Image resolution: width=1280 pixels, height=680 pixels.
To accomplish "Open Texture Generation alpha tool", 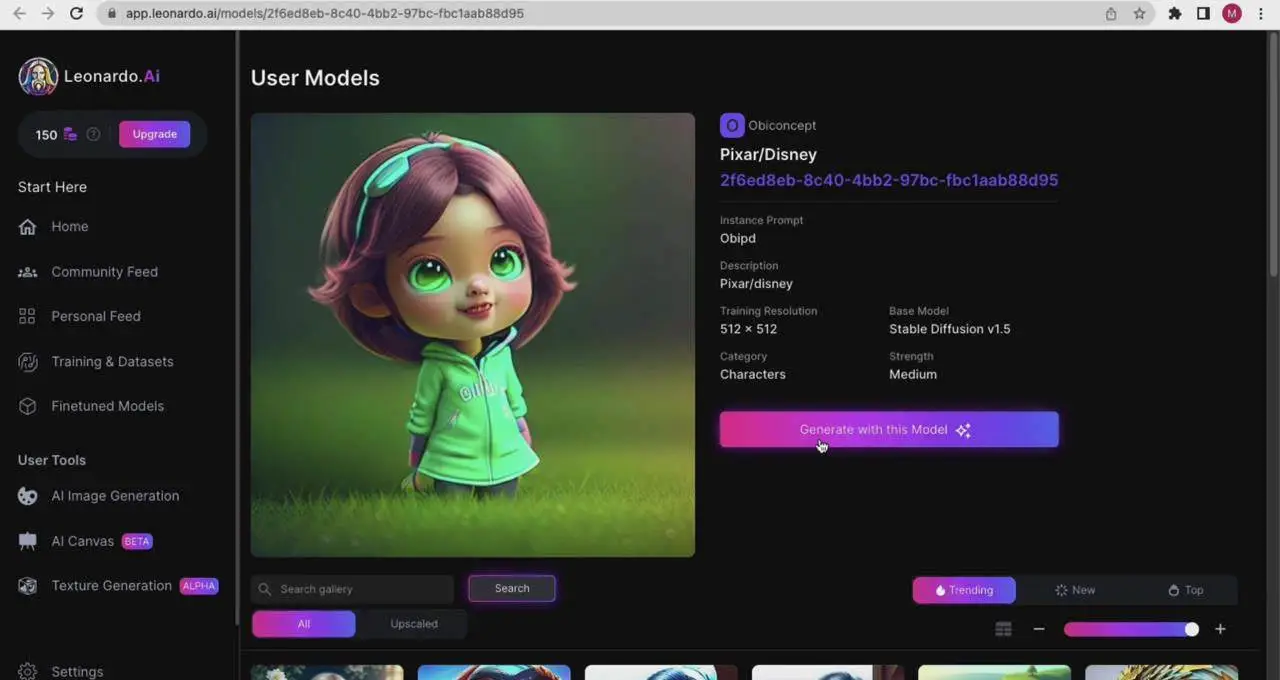I will [x=111, y=586].
